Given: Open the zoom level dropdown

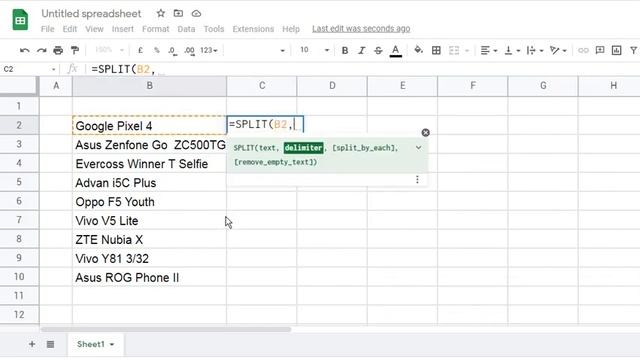Looking at the screenshot, I should 109,50.
